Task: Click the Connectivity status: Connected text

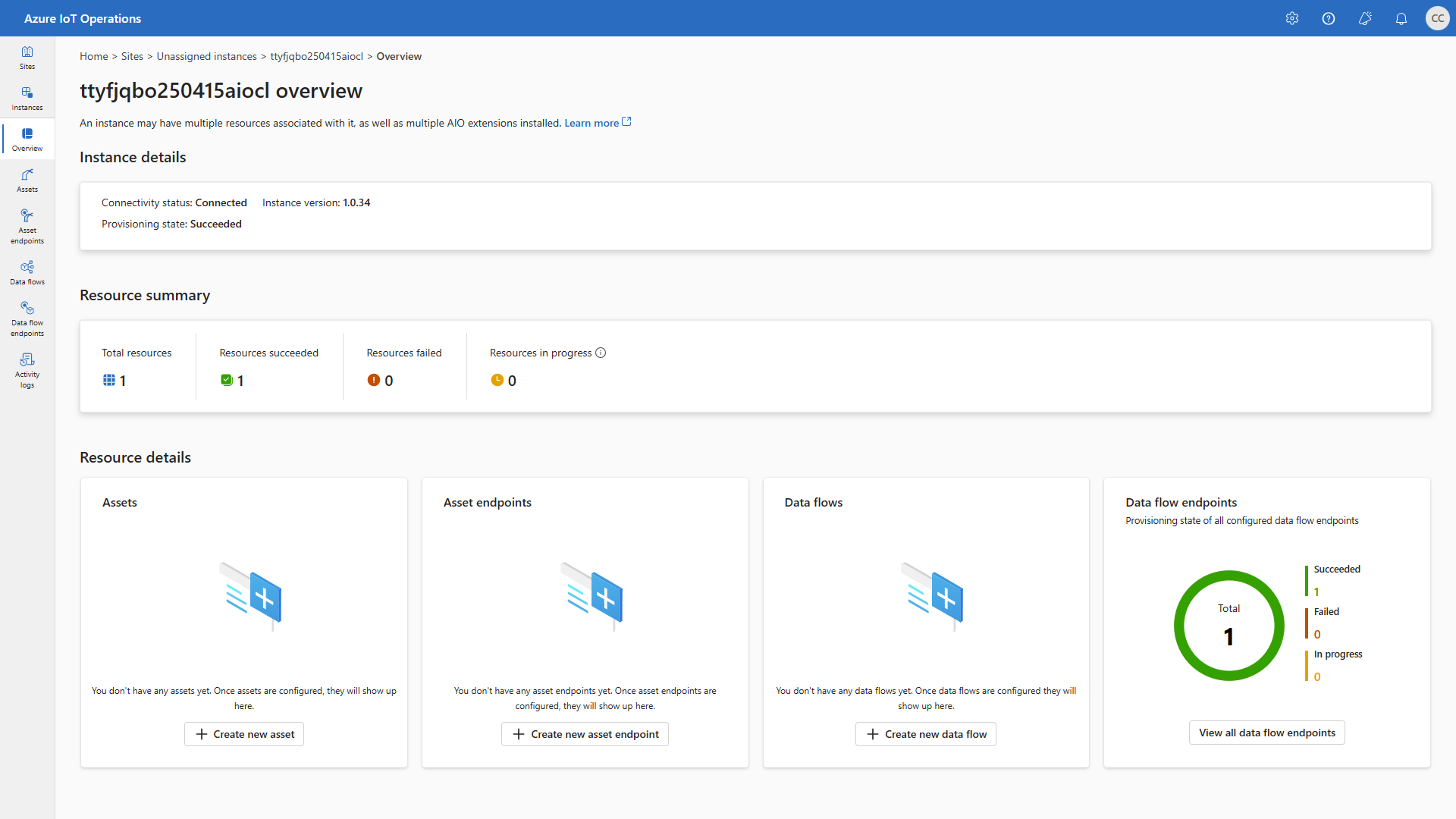Action: point(174,202)
